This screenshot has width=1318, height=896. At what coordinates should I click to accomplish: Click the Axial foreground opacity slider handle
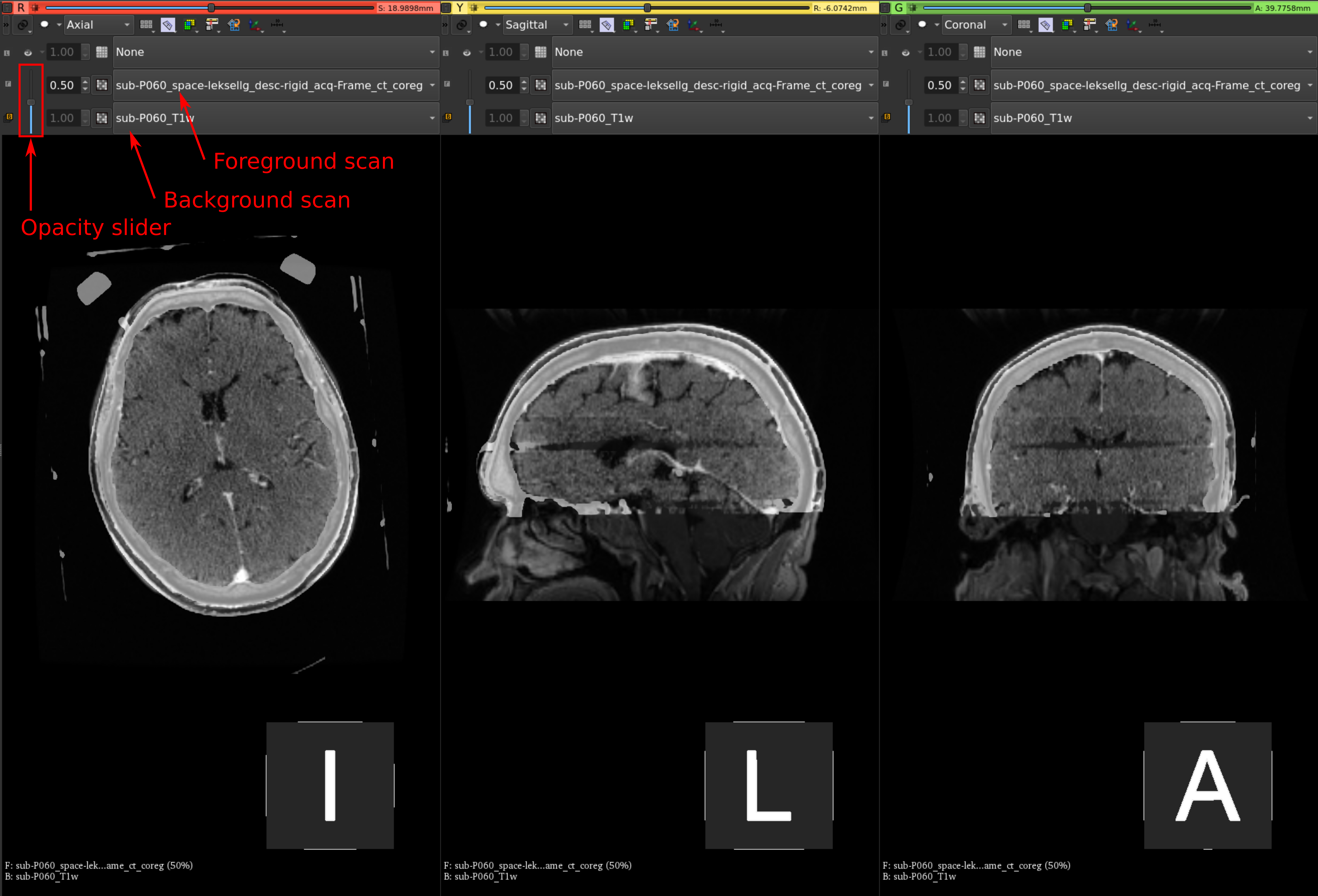[31, 102]
